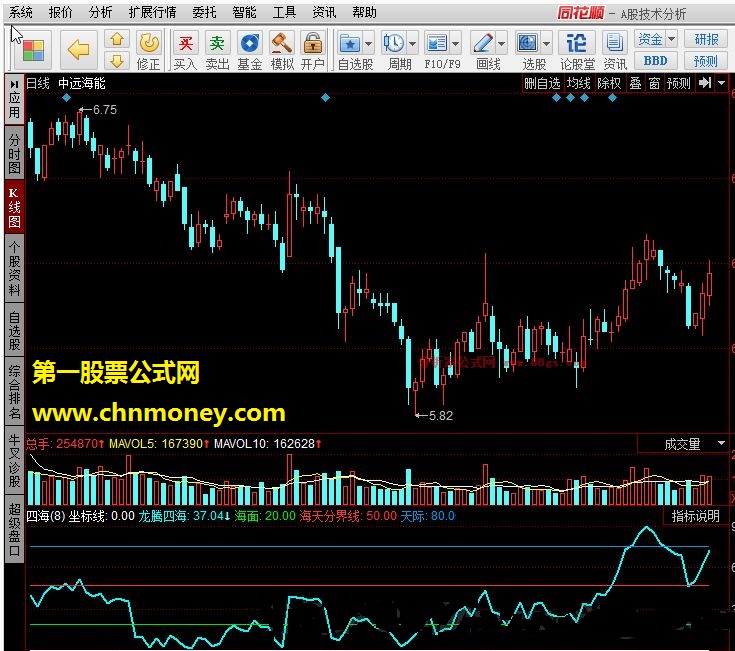735x651 pixels.
Task: Expand the 选股 dropdown arrow
Action: pyautogui.click(x=546, y=44)
